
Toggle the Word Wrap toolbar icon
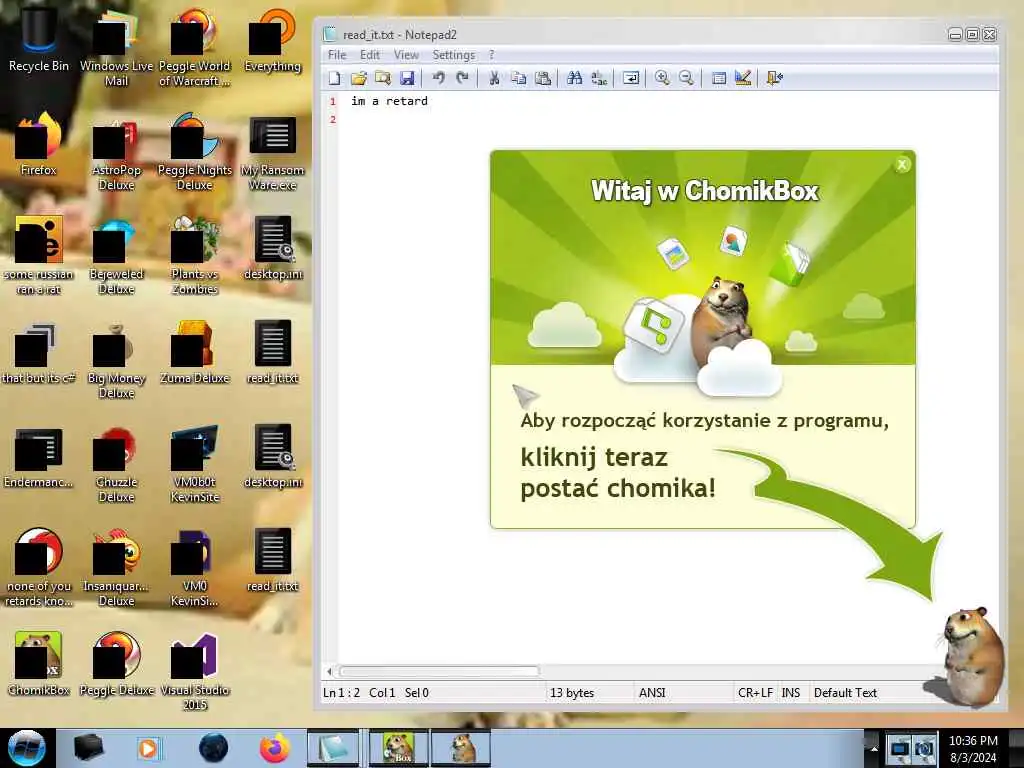pyautogui.click(x=631, y=78)
